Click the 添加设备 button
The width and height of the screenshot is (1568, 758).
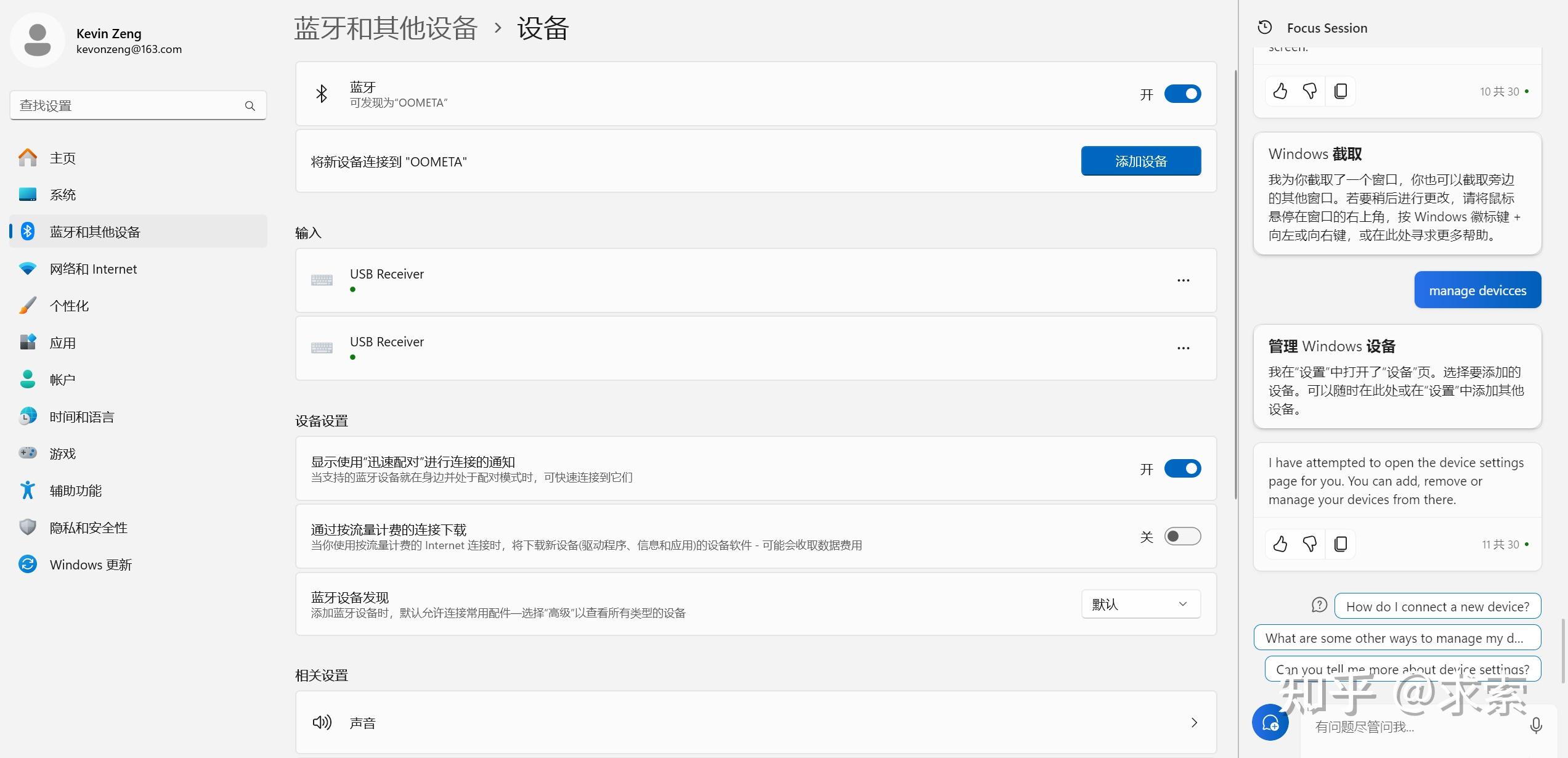[x=1140, y=161]
